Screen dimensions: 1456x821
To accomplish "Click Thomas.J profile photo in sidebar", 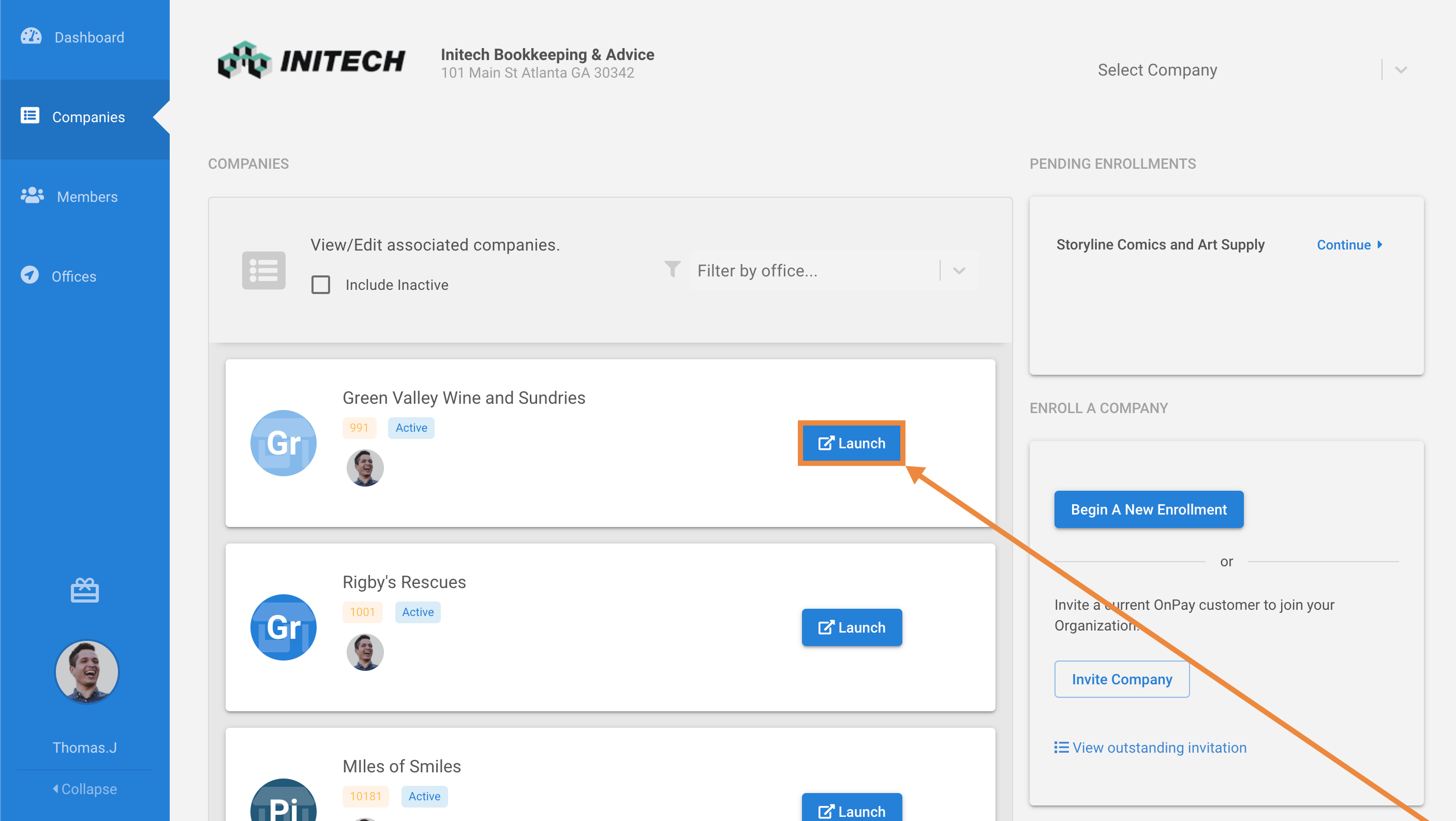I will [87, 672].
